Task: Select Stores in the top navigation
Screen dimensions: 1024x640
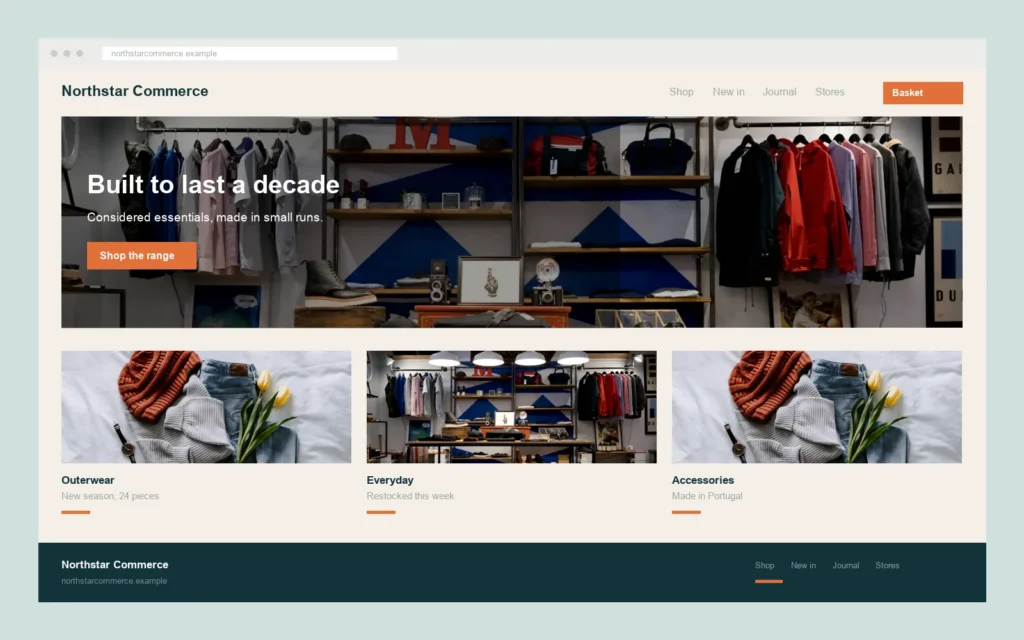Action: point(829,92)
